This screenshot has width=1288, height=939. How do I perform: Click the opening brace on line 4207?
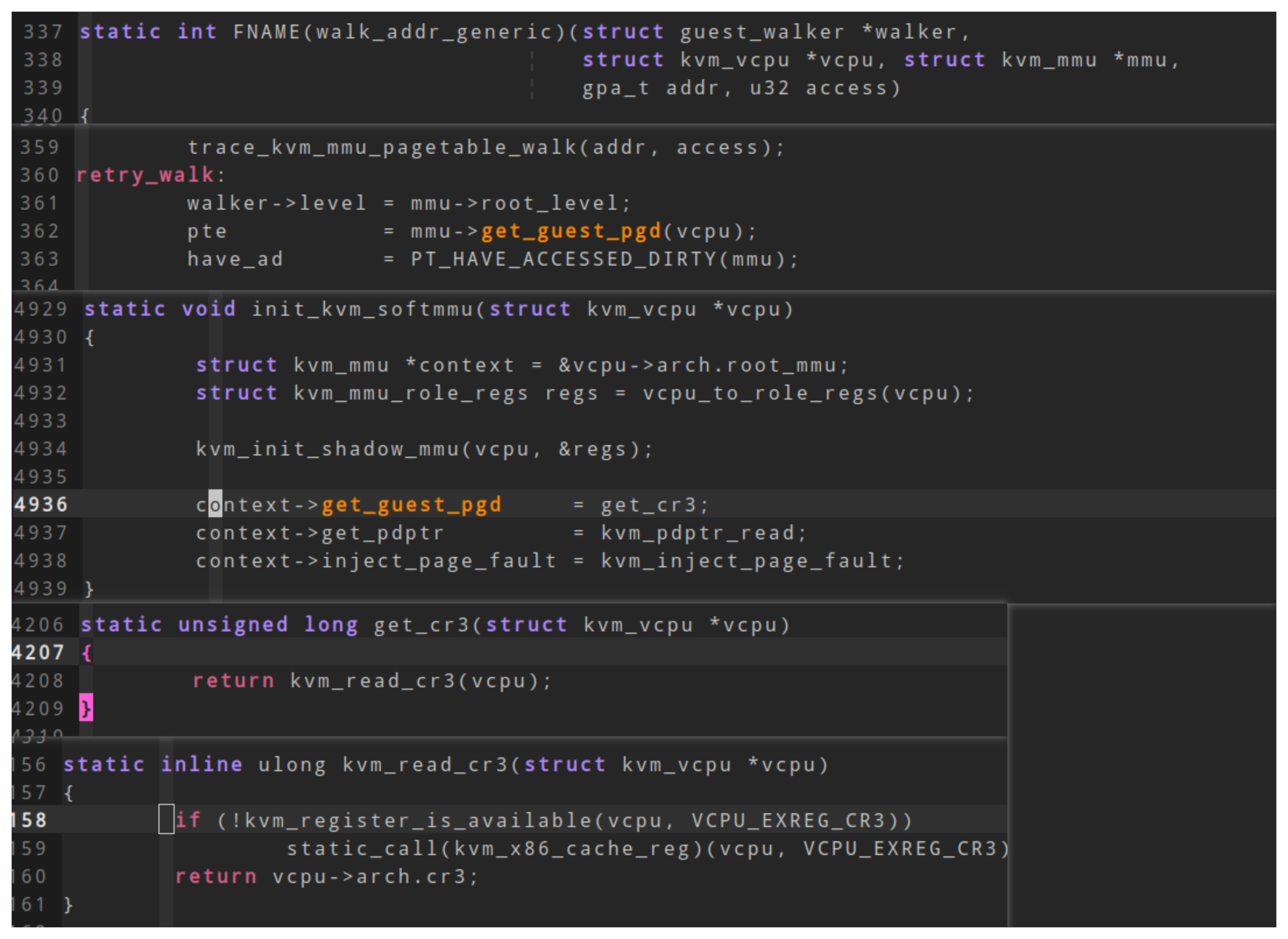pos(86,652)
